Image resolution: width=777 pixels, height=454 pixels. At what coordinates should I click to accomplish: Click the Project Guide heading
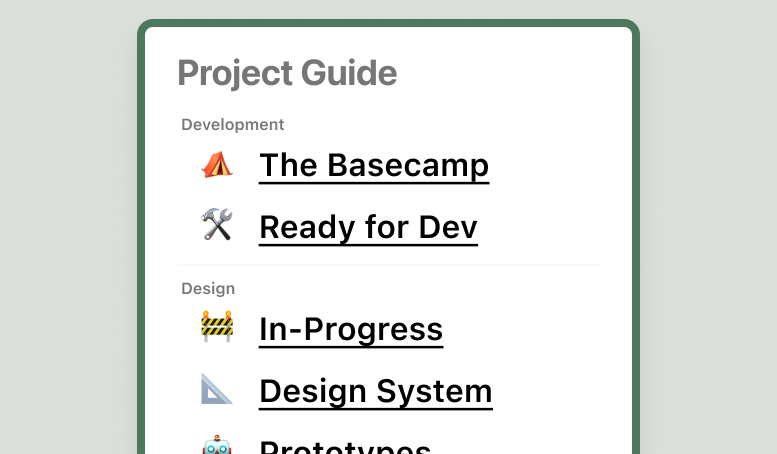(287, 73)
